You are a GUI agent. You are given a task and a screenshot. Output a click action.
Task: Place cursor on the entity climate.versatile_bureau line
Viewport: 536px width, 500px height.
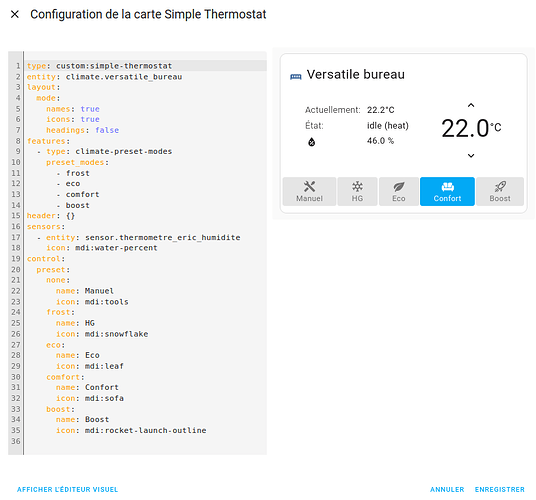coord(104,77)
